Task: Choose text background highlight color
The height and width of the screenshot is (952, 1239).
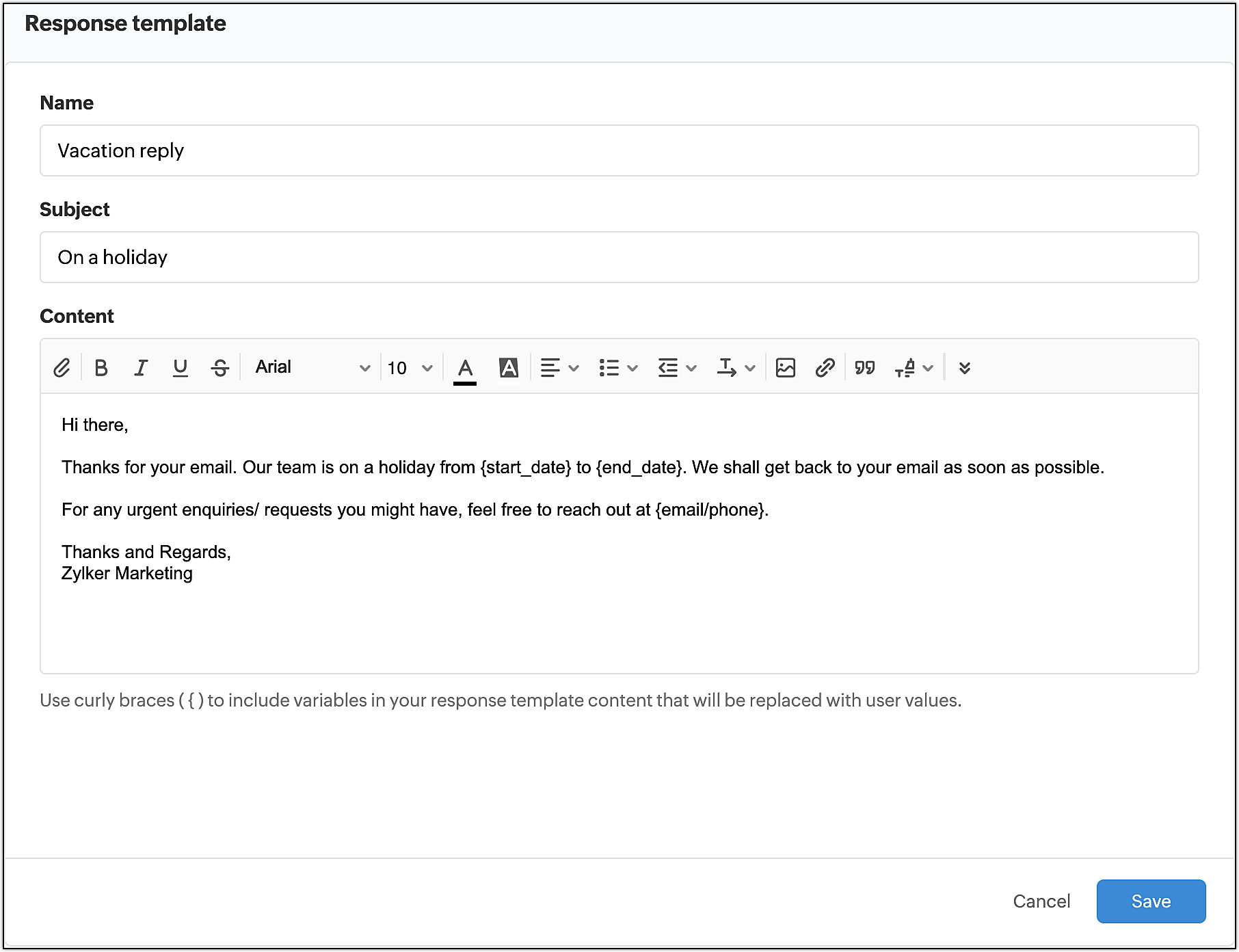Action: (509, 368)
